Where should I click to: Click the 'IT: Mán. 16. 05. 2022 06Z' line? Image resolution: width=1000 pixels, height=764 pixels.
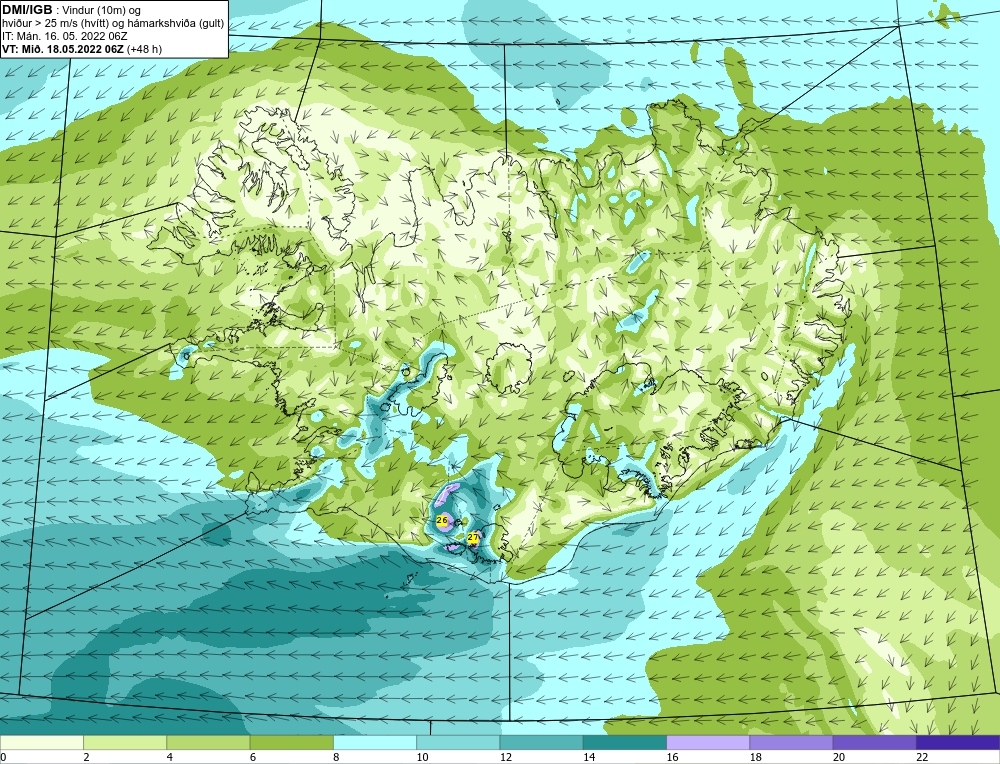[64, 36]
